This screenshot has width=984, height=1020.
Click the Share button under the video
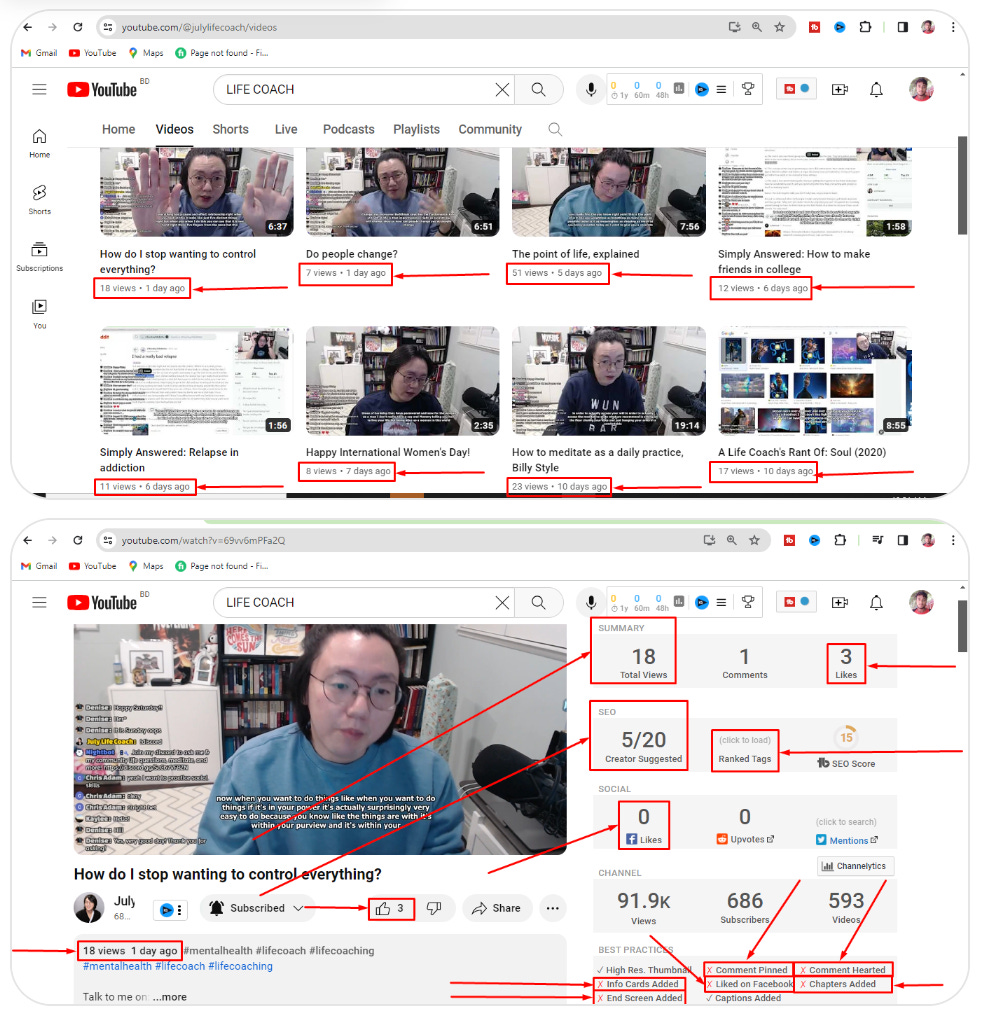(x=496, y=908)
